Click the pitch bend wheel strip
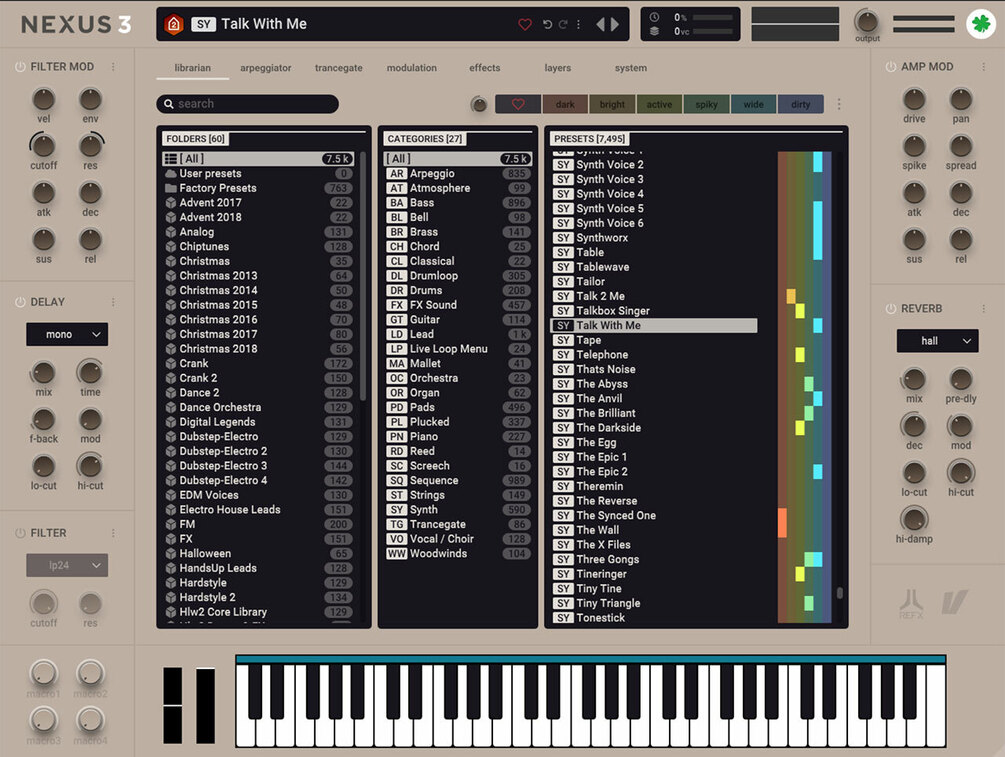 coord(172,705)
